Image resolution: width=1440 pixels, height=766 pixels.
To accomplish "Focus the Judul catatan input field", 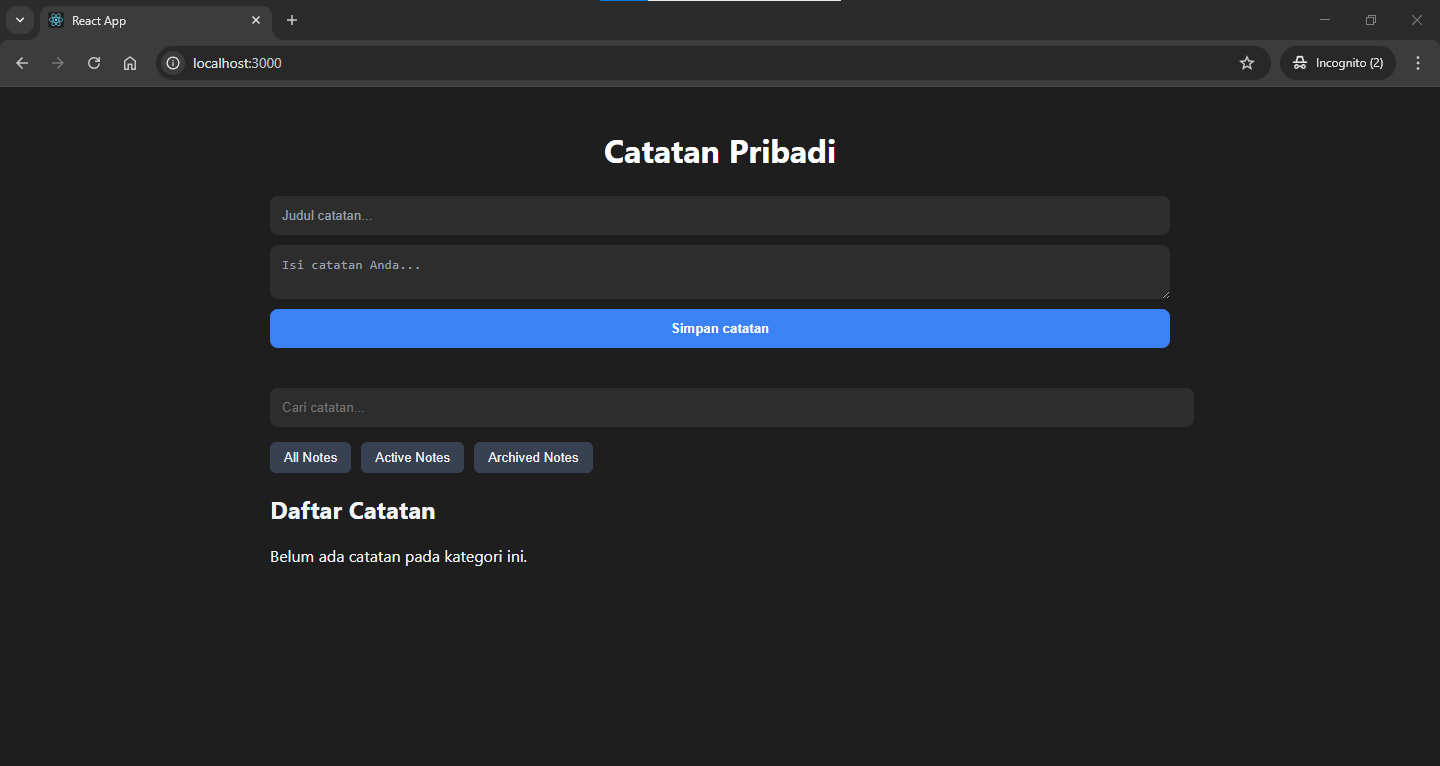I will pos(720,215).
